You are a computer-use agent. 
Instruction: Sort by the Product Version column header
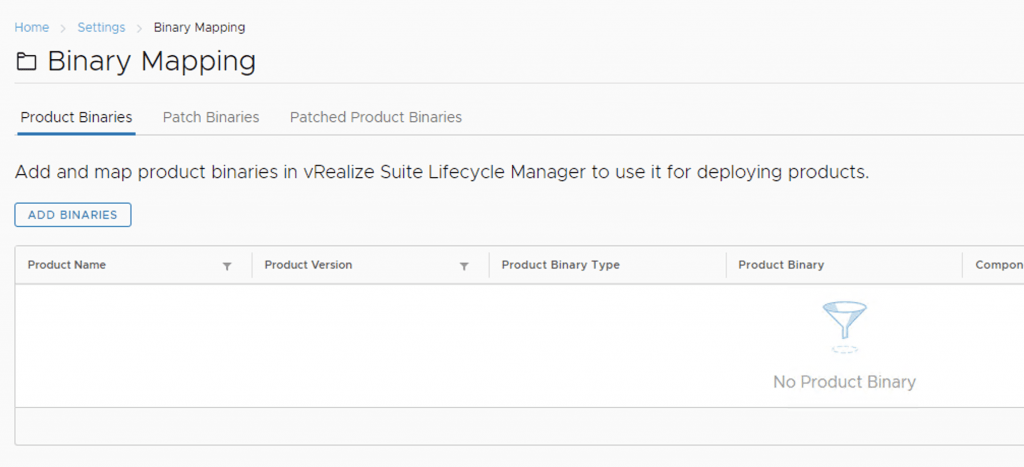(x=308, y=265)
